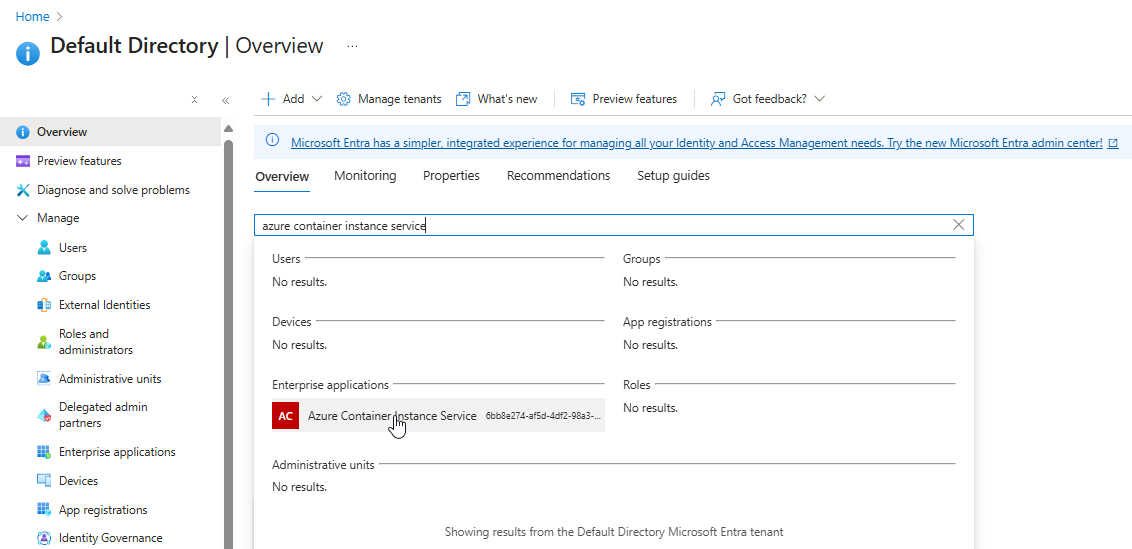Click the red AC application tile icon

tap(285, 415)
